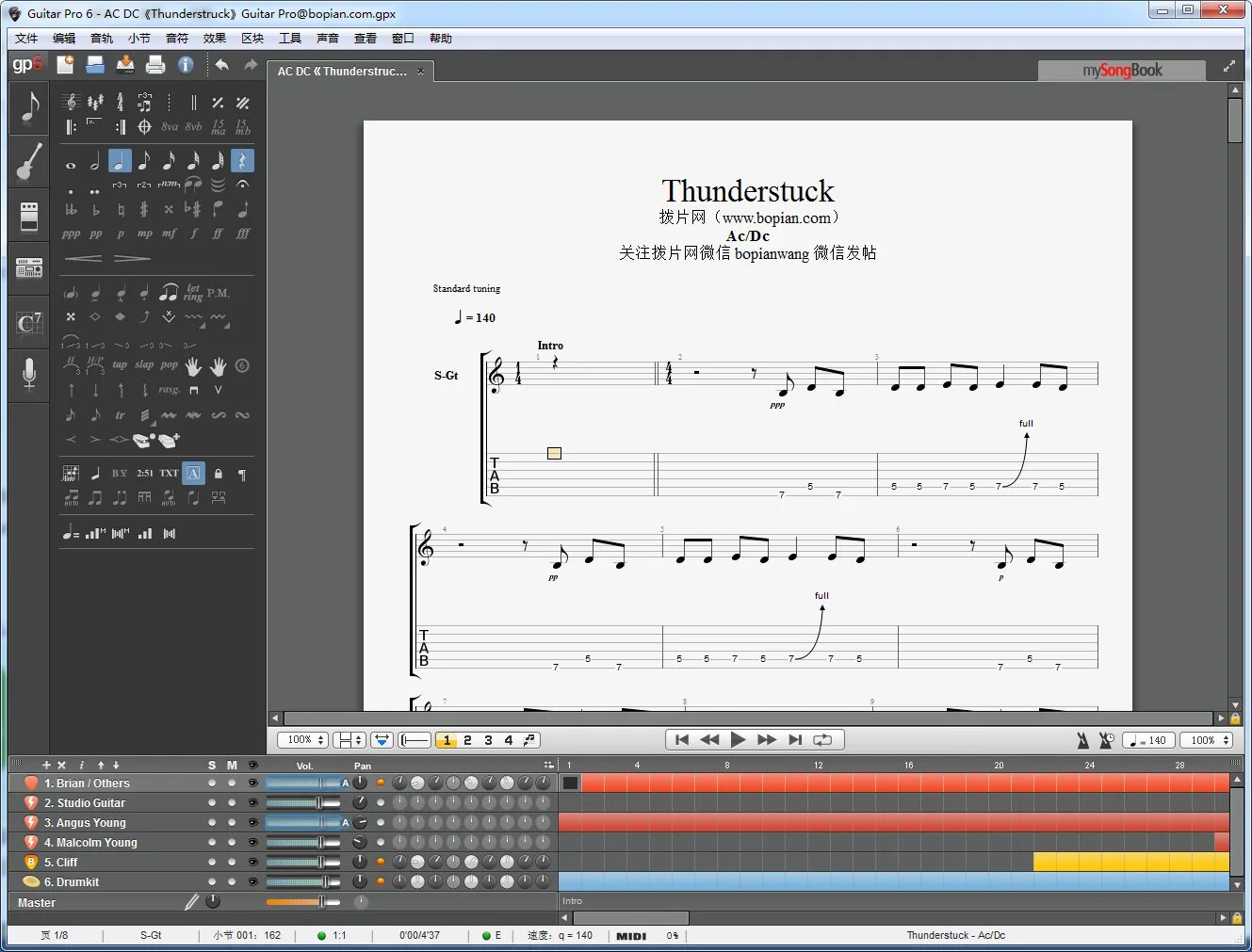Image resolution: width=1252 pixels, height=952 pixels.
Task: Apply the let ring effect
Action: click(193, 293)
